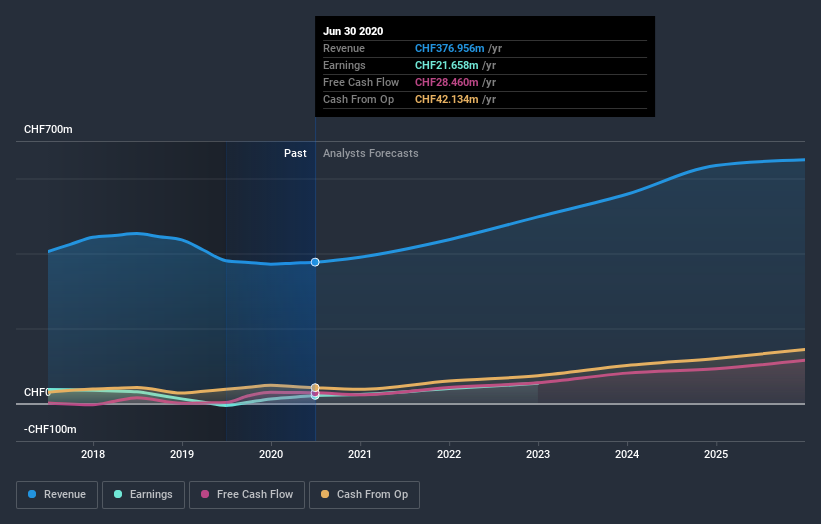Click the 'Revenue' row label in tooltip
The image size is (821, 524).
344,48
